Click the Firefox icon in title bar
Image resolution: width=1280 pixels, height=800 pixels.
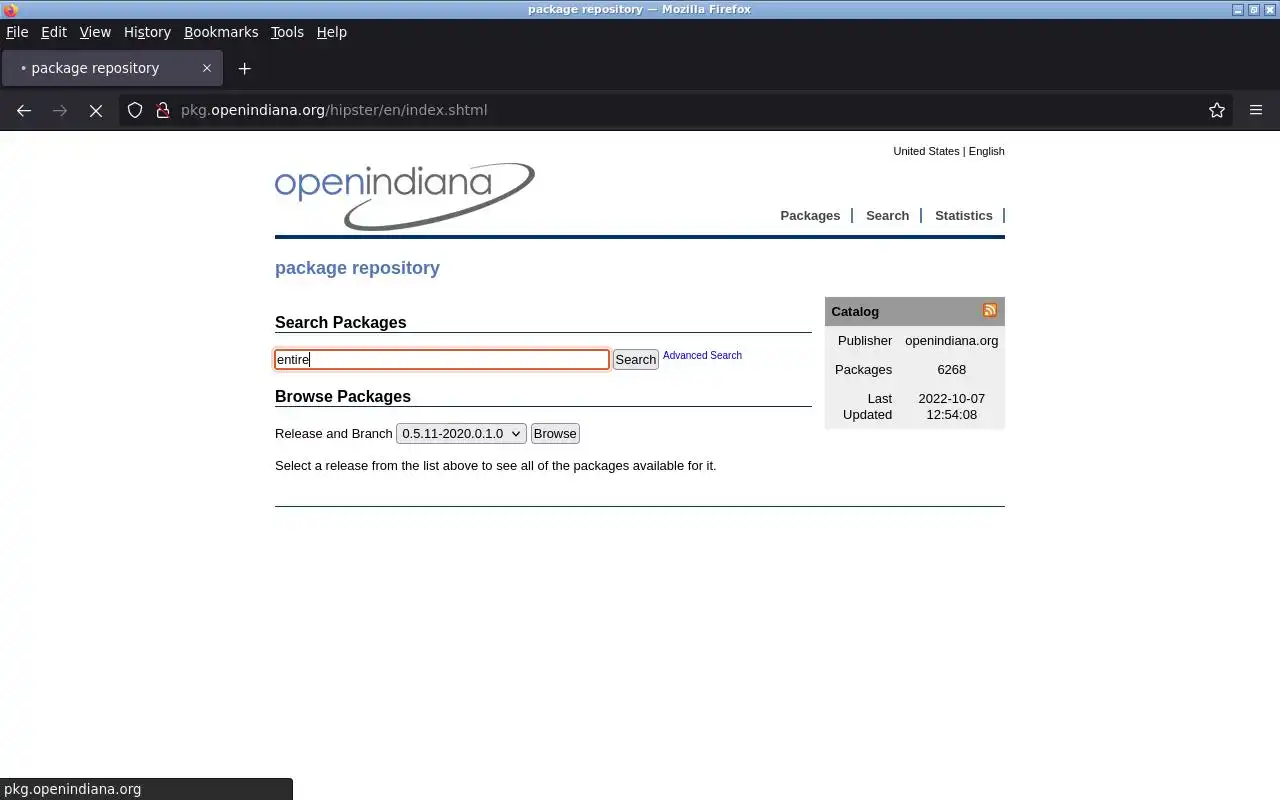(x=10, y=9)
